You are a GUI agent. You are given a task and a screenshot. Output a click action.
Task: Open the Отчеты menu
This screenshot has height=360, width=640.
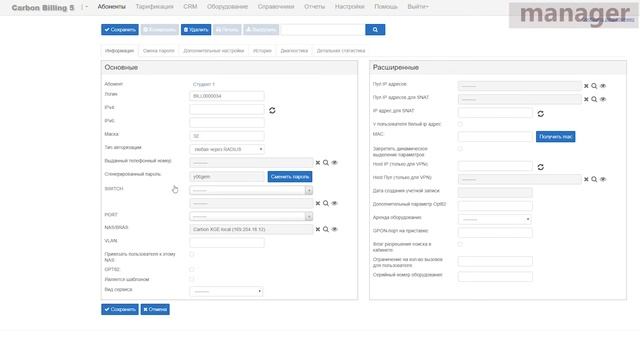[x=314, y=7]
